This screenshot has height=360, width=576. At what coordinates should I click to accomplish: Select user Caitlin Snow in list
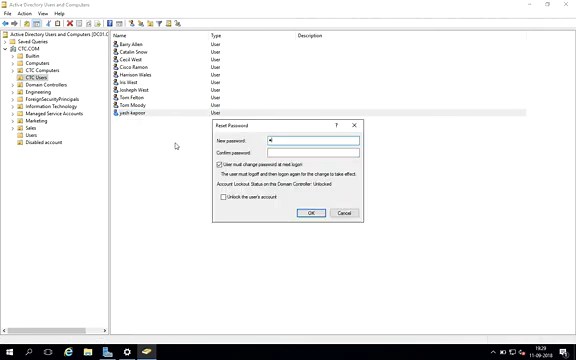pyautogui.click(x=133, y=52)
